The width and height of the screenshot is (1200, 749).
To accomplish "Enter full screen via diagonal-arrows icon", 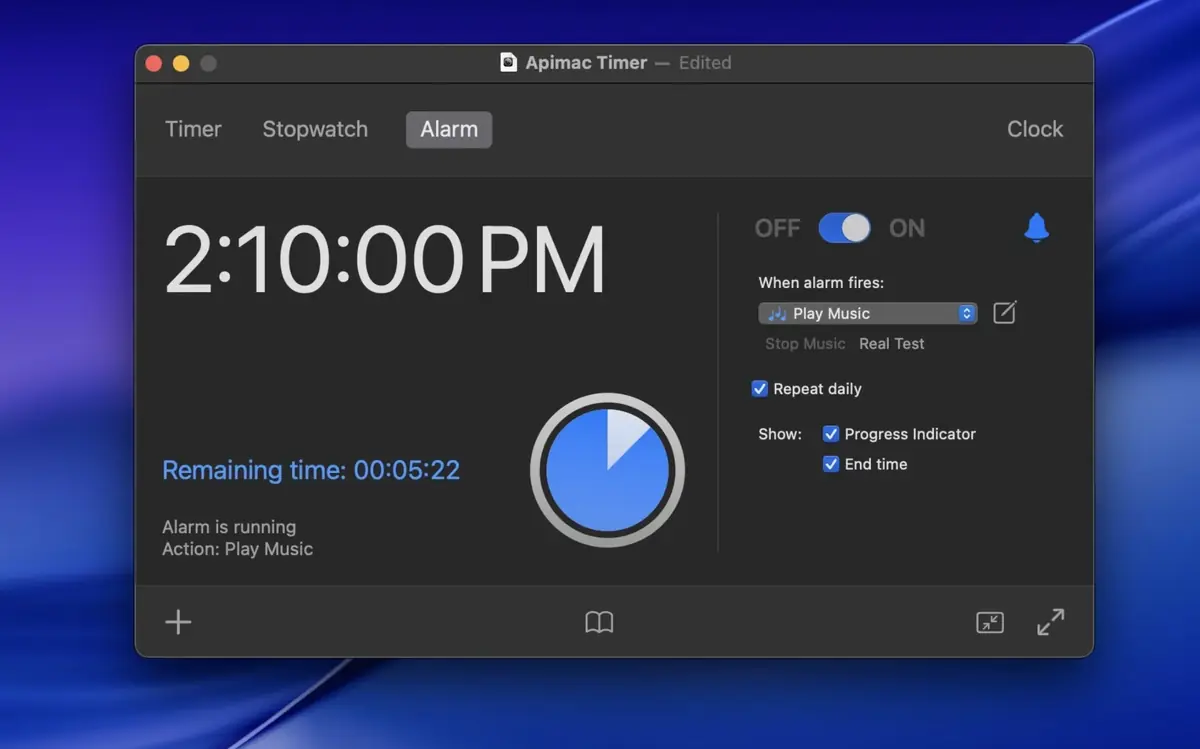I will [x=1051, y=621].
